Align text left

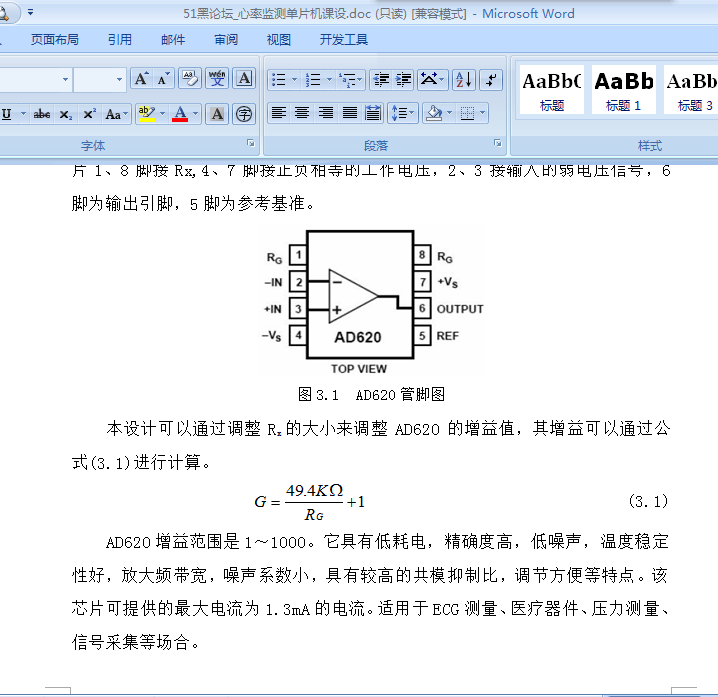coord(279,113)
